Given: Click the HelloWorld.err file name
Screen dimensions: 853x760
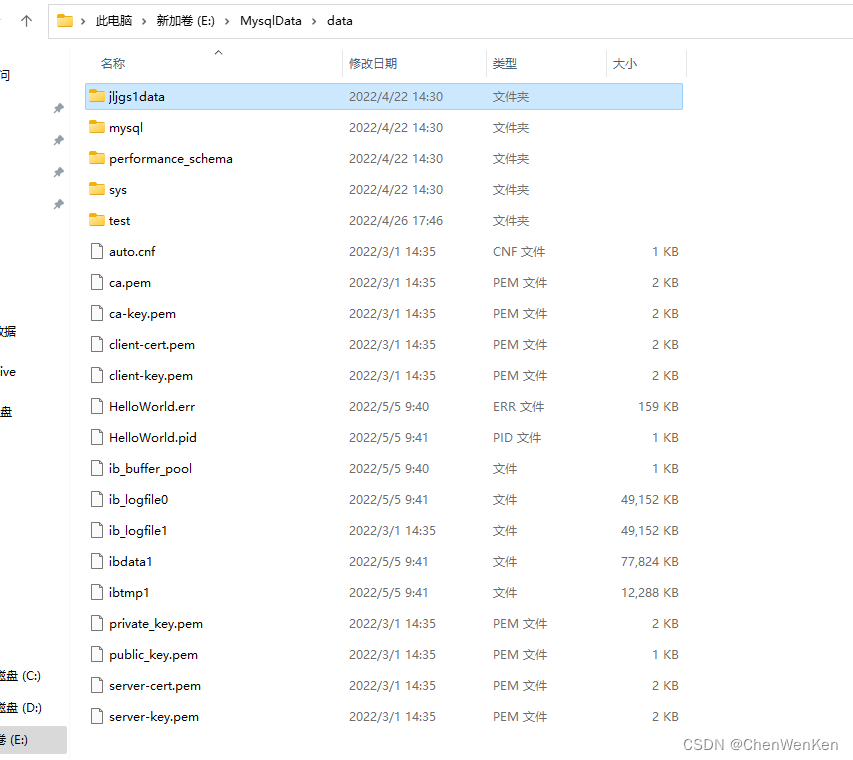Looking at the screenshot, I should point(152,406).
